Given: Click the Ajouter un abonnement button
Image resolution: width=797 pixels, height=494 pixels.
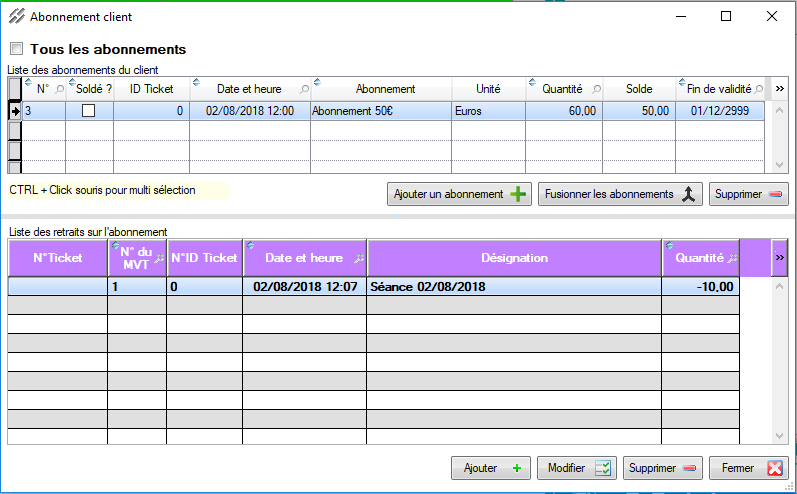Looking at the screenshot, I should pyautogui.click(x=459, y=194).
